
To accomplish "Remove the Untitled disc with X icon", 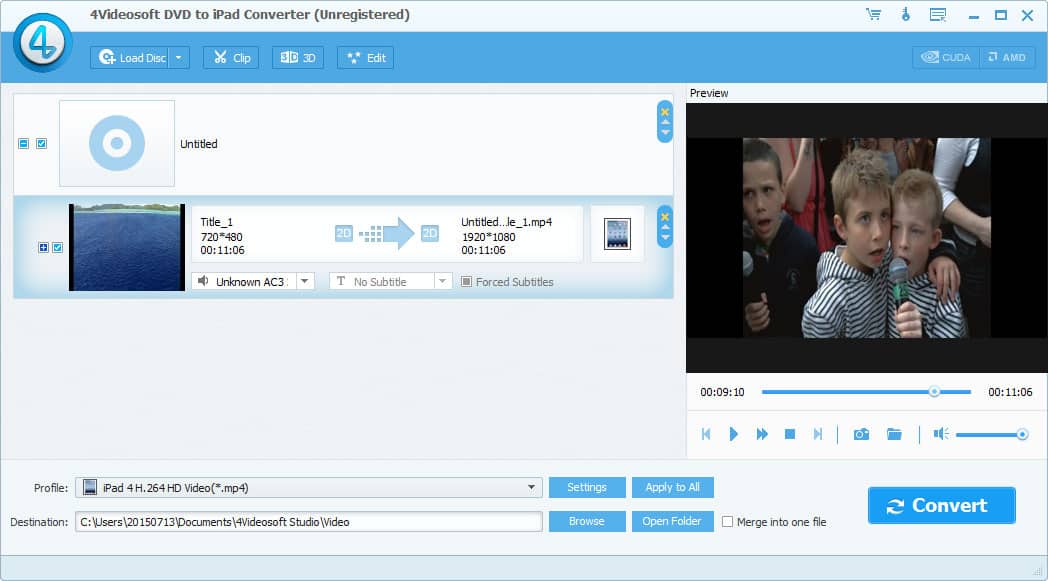I will [x=665, y=112].
